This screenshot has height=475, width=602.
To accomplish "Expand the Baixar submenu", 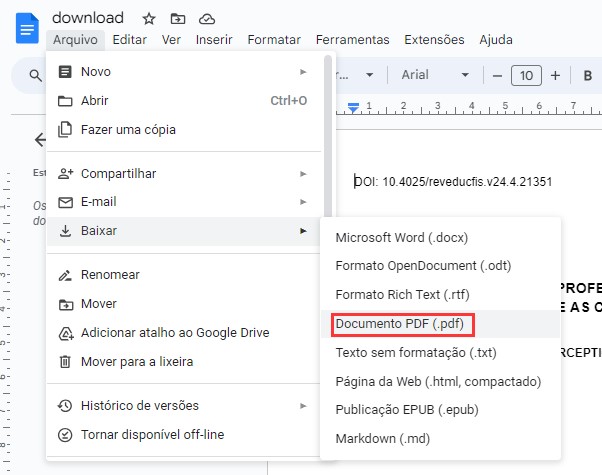I will click(184, 231).
